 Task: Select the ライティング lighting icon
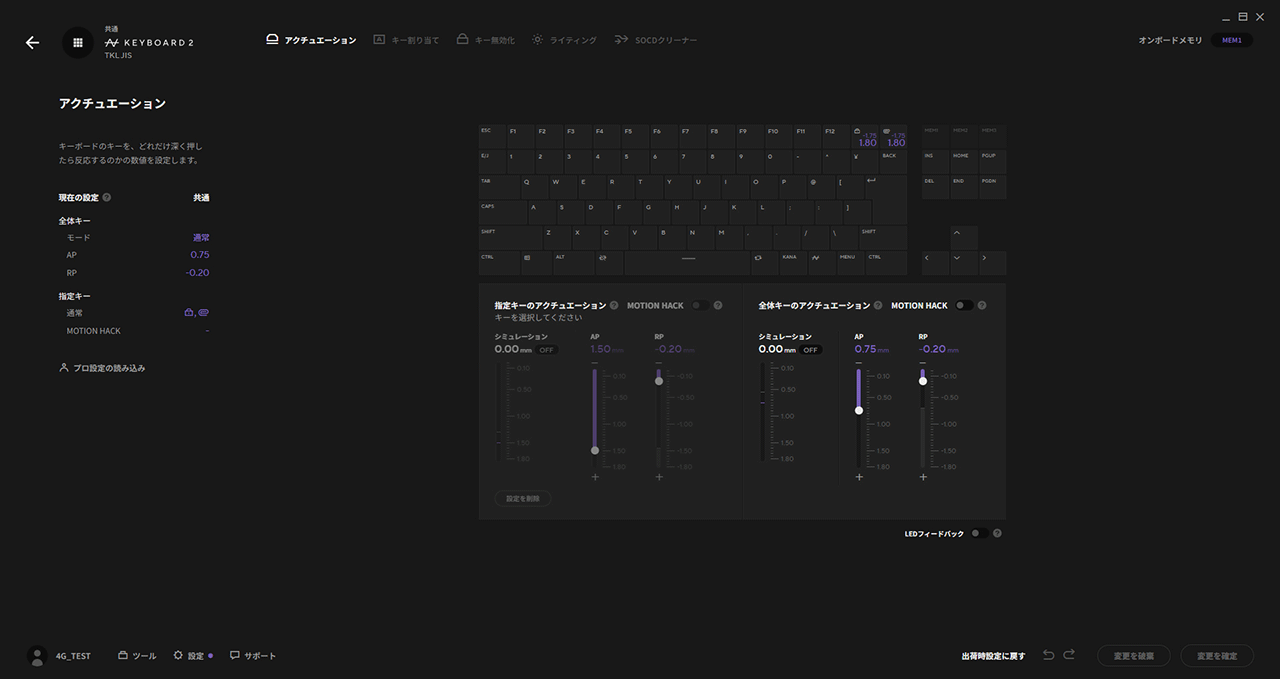[538, 39]
